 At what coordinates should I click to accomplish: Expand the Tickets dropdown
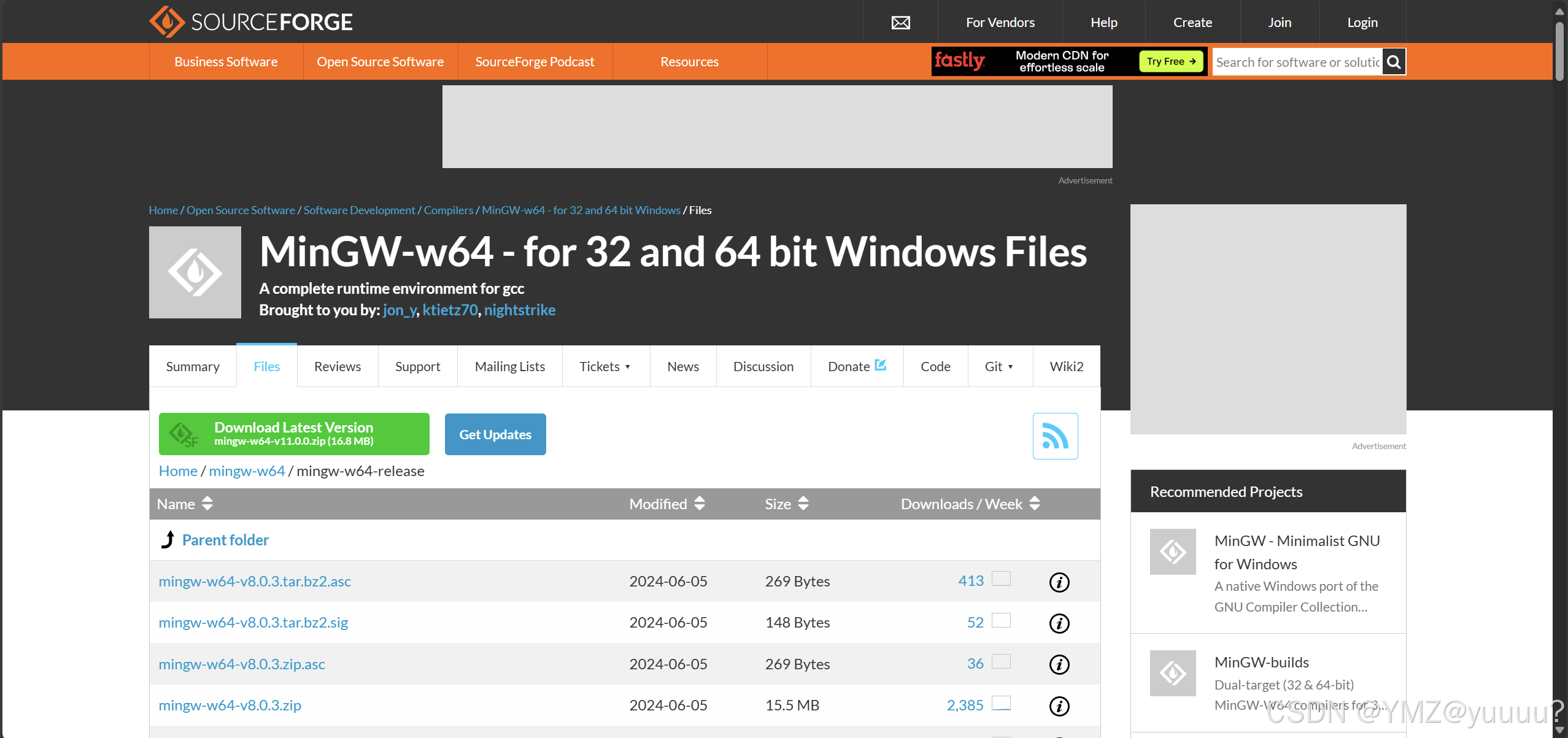[605, 366]
